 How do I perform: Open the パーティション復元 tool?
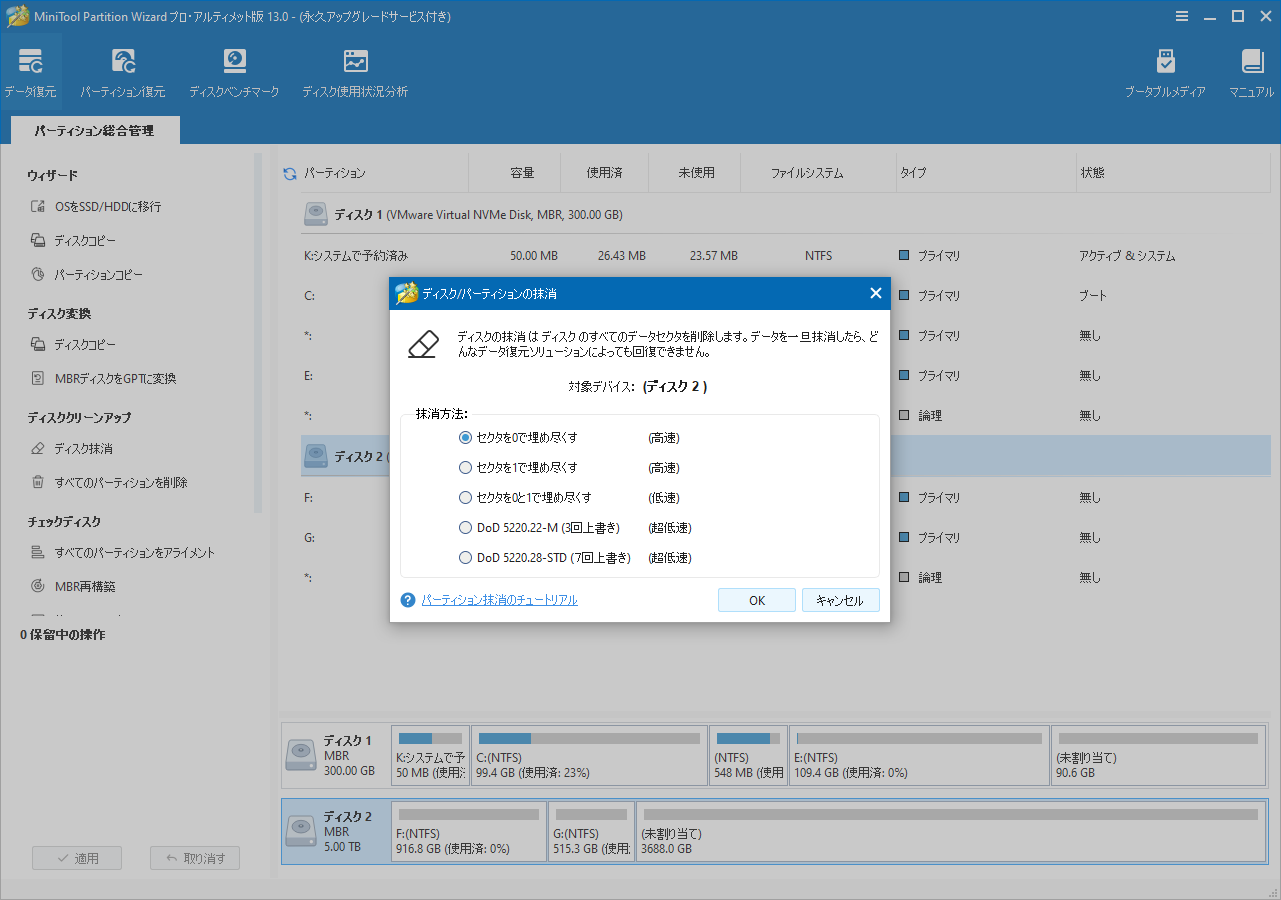tap(122, 70)
